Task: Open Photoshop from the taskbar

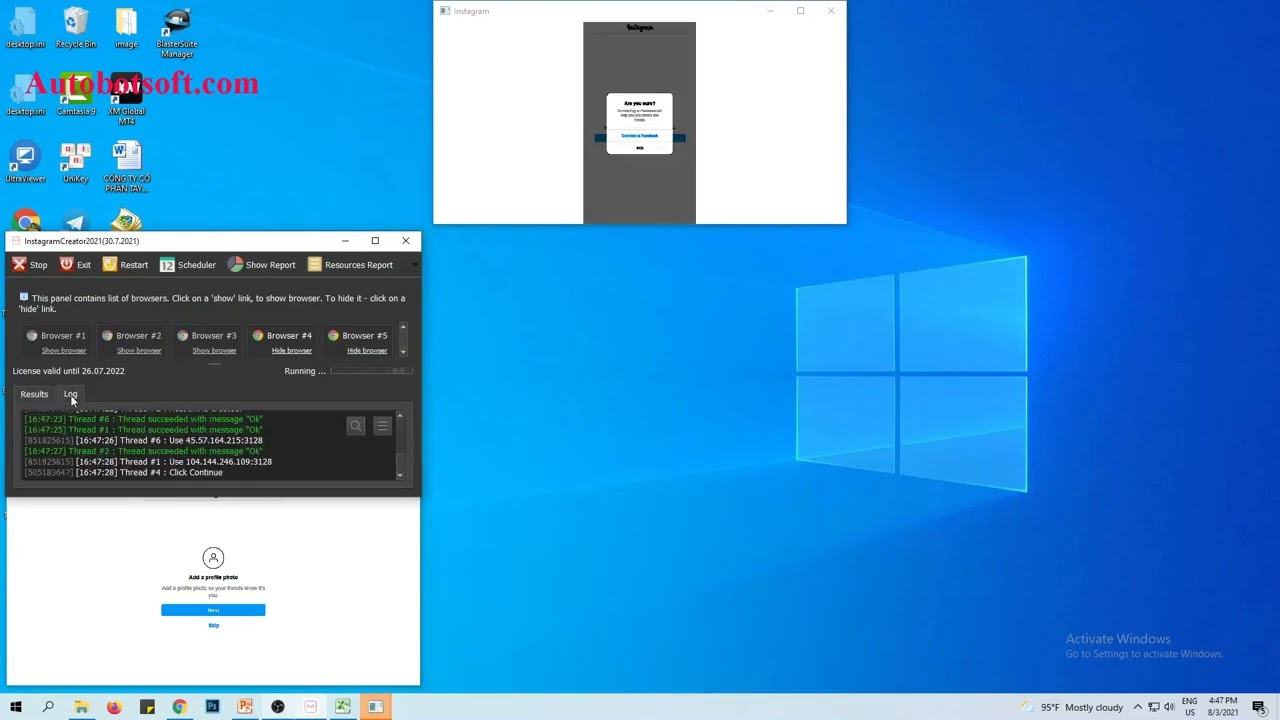Action: tap(212, 707)
